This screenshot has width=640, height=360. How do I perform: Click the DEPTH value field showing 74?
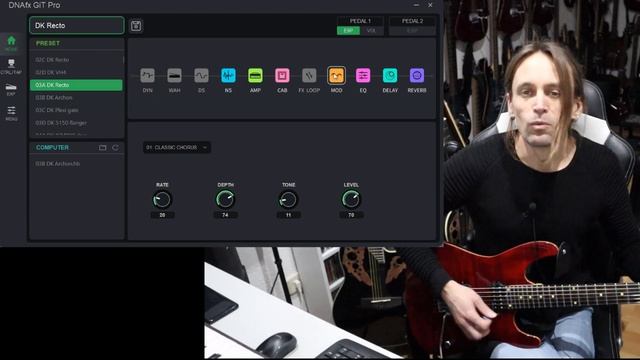pyautogui.click(x=225, y=215)
